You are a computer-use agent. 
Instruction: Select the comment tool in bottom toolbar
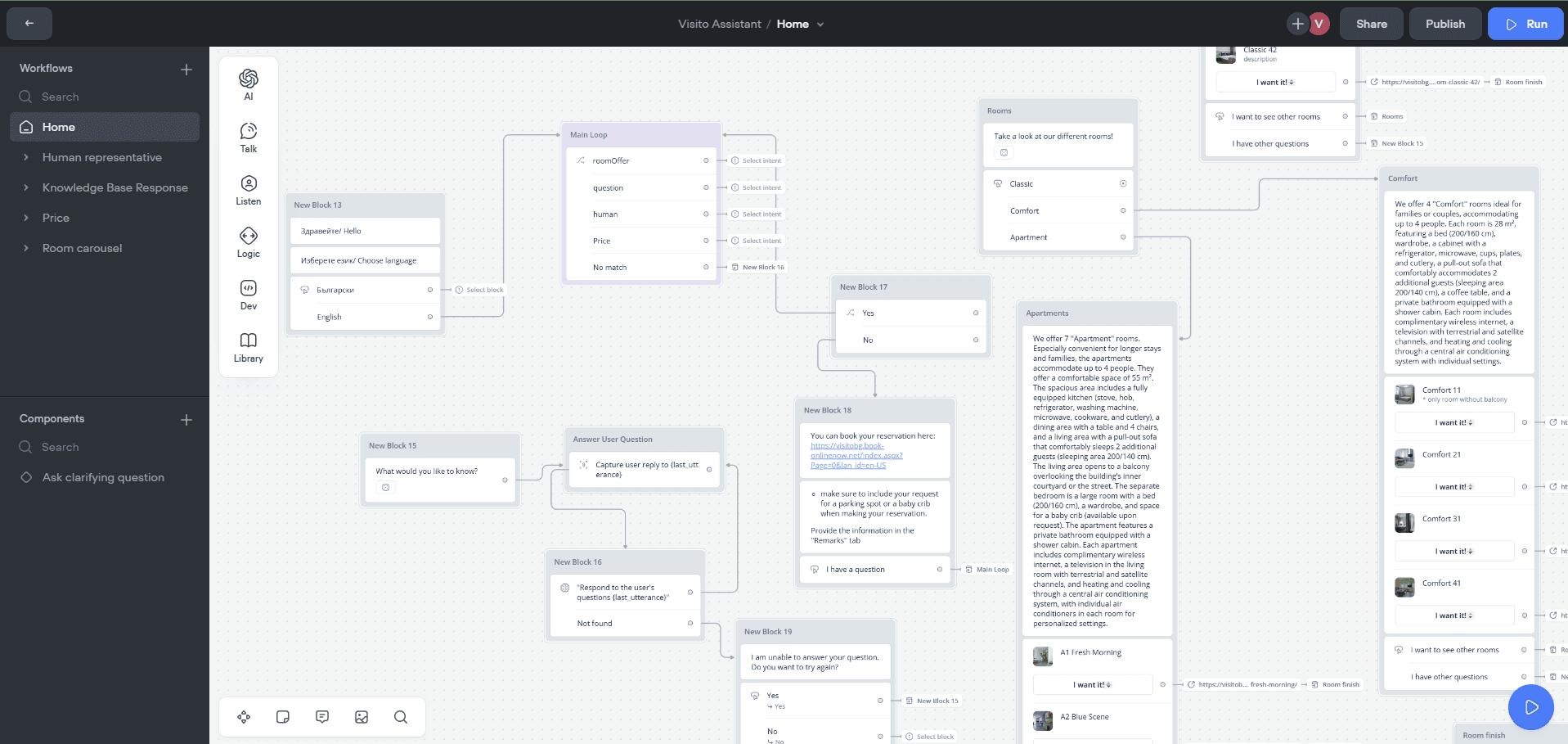coord(322,717)
